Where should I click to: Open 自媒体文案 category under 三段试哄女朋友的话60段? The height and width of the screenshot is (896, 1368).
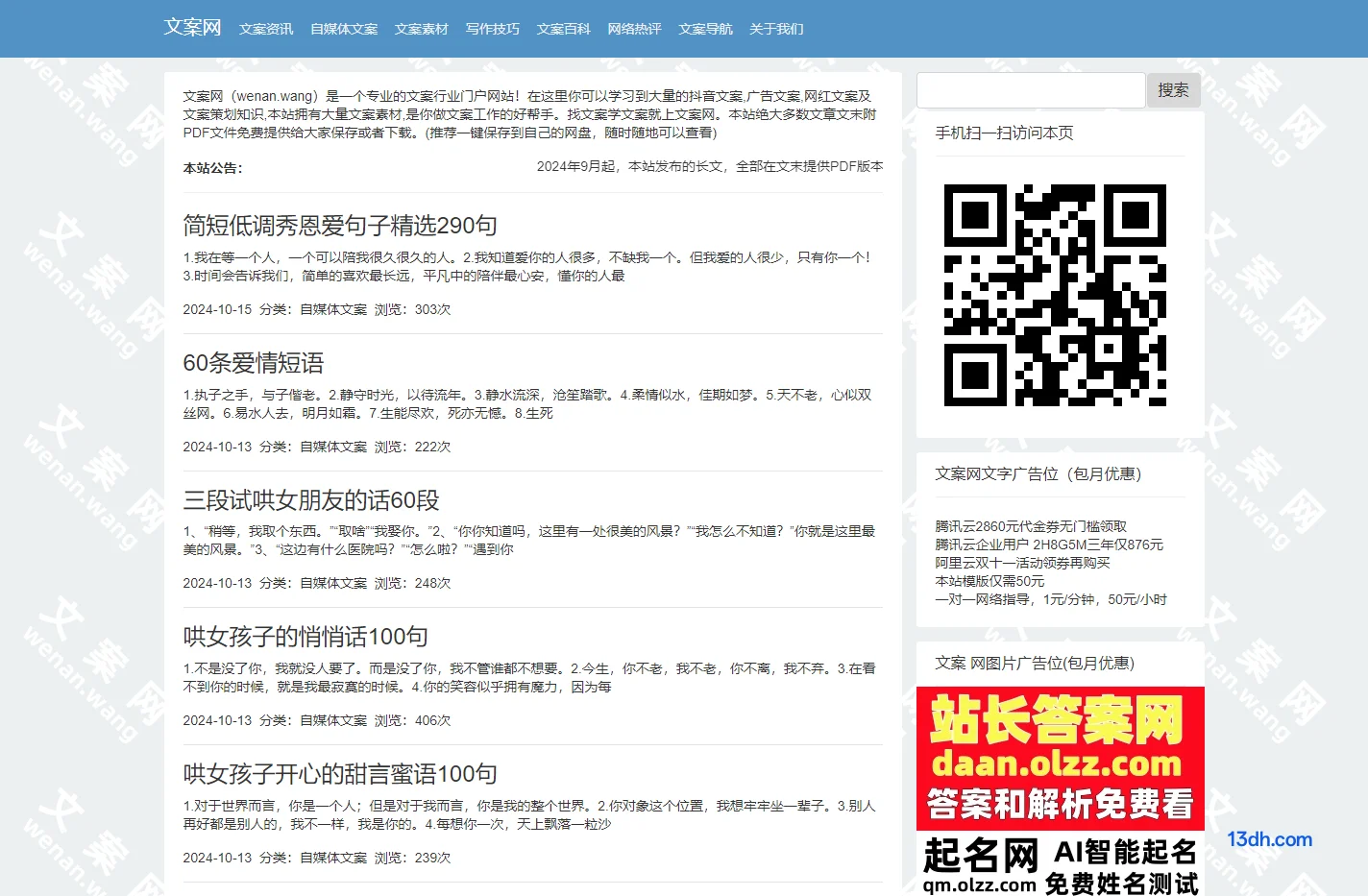coord(333,583)
